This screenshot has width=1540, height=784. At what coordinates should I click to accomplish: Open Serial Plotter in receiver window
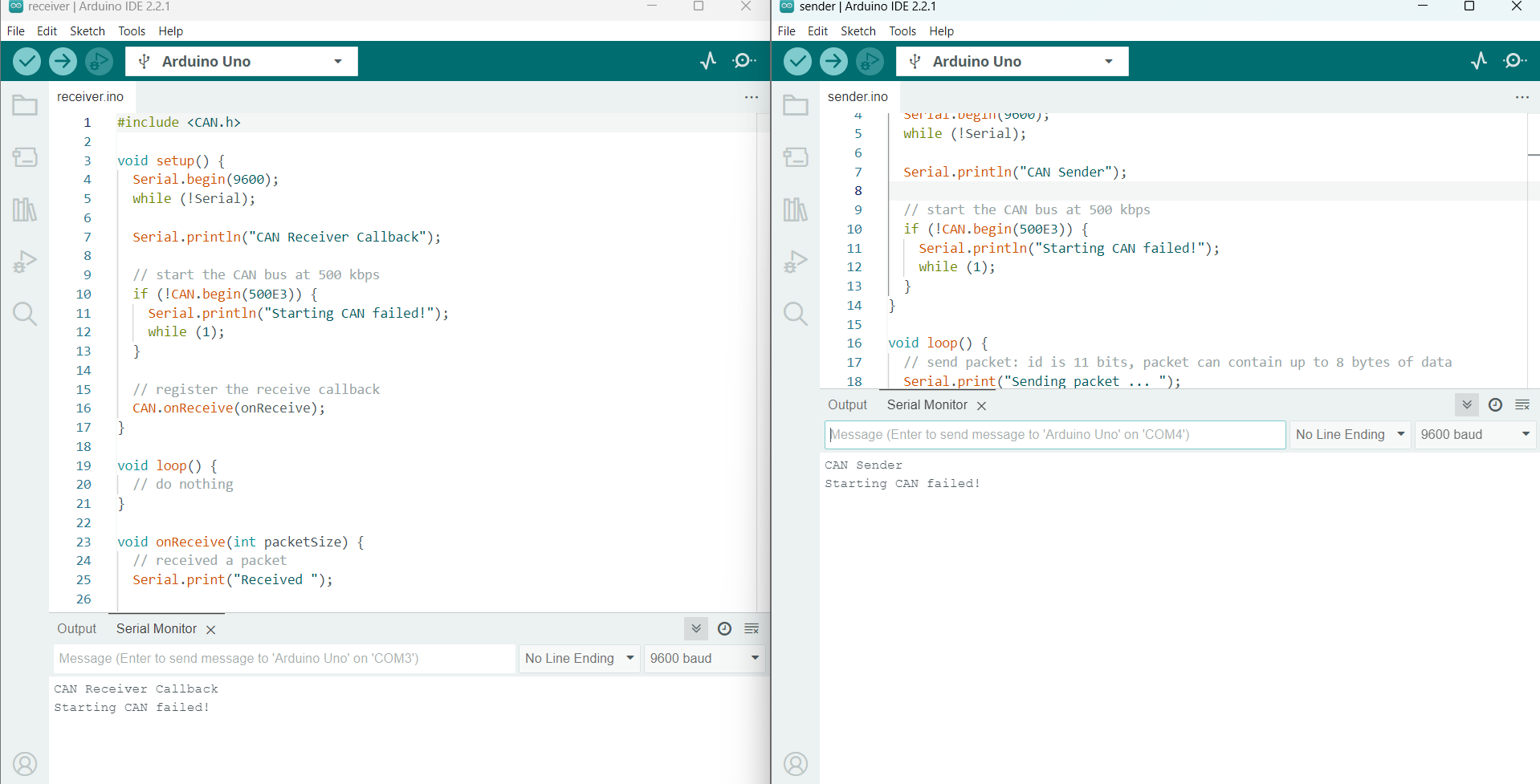pyautogui.click(x=708, y=61)
